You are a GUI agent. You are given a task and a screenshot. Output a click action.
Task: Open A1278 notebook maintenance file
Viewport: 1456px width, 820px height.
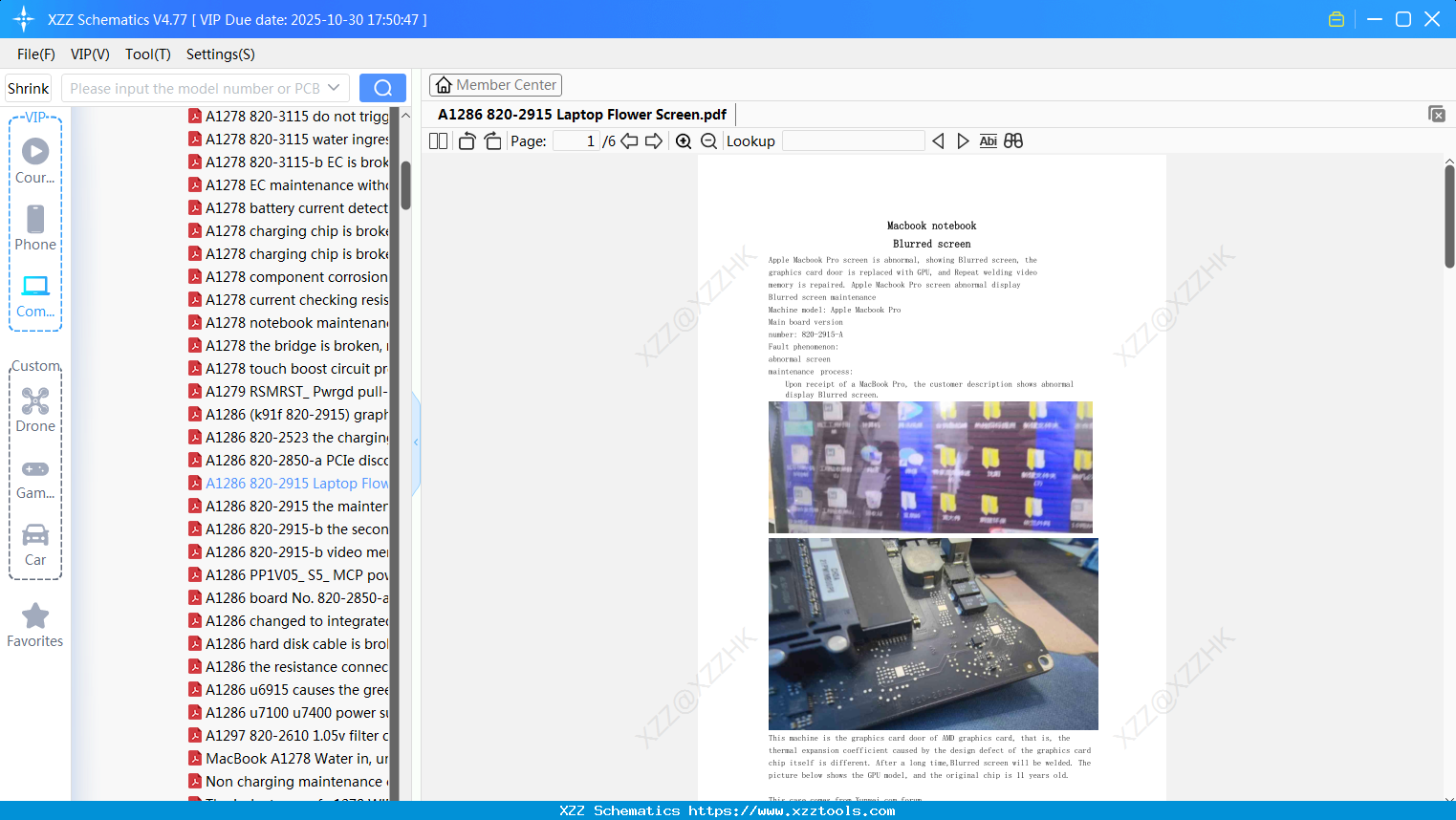point(289,322)
